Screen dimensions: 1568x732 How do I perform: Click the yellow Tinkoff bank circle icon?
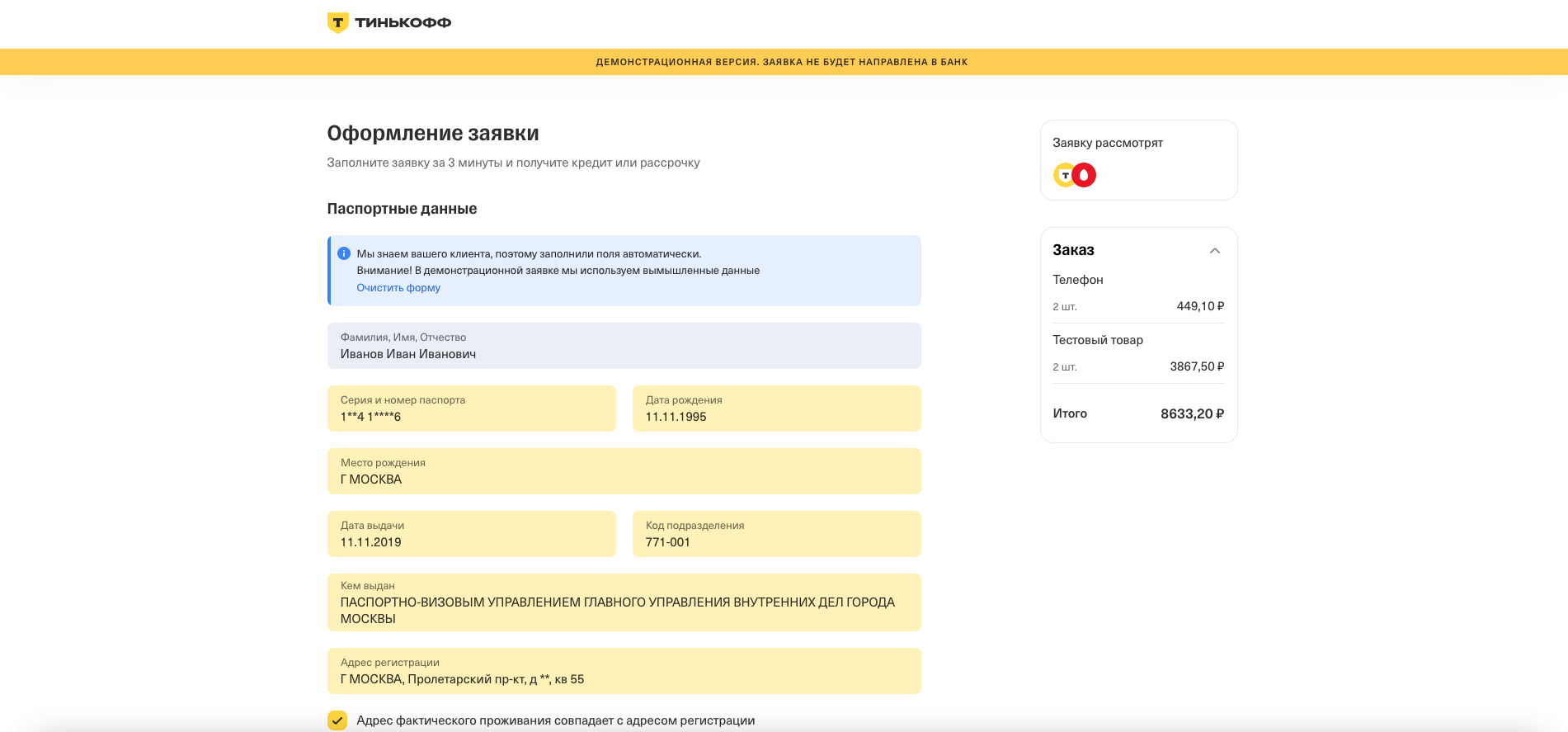click(x=1065, y=175)
